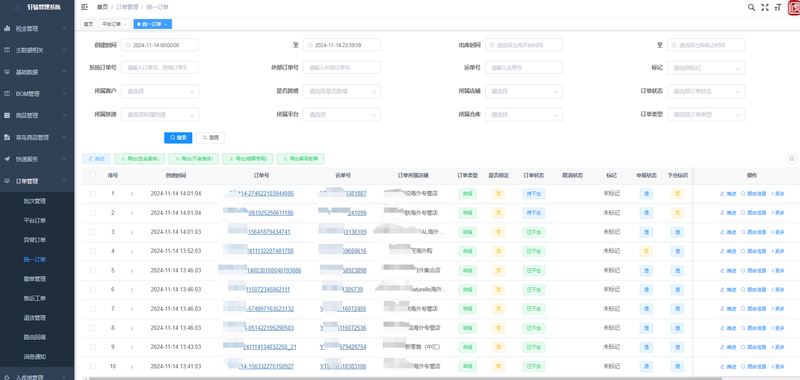Open the 所属平台 dropdown
Image resolution: width=800 pixels, height=380 pixels.
tap(342, 115)
